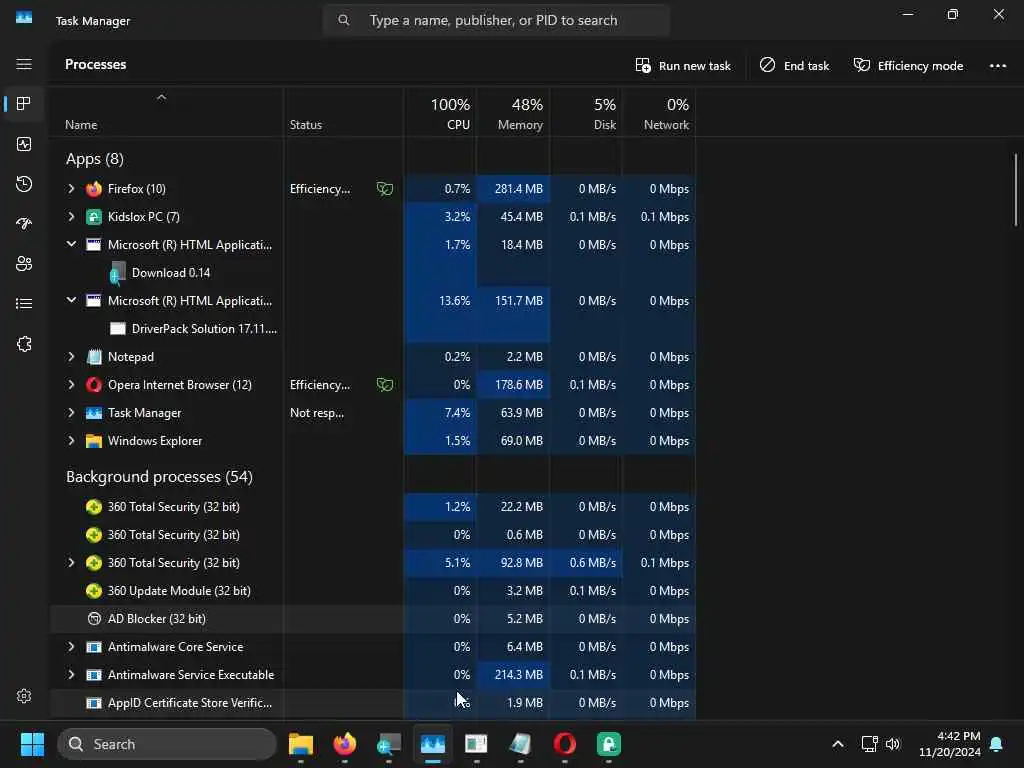Expand Opera Internet Browser (12) group
Viewport: 1024px width, 768px height.
pyautogui.click(x=71, y=385)
